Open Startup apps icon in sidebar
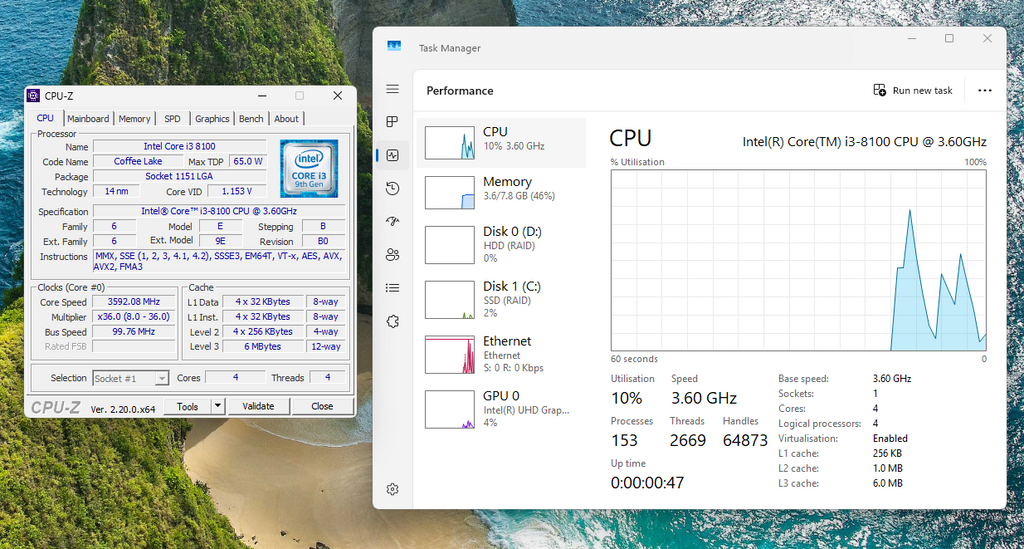Image resolution: width=1024 pixels, height=549 pixels. (392, 221)
